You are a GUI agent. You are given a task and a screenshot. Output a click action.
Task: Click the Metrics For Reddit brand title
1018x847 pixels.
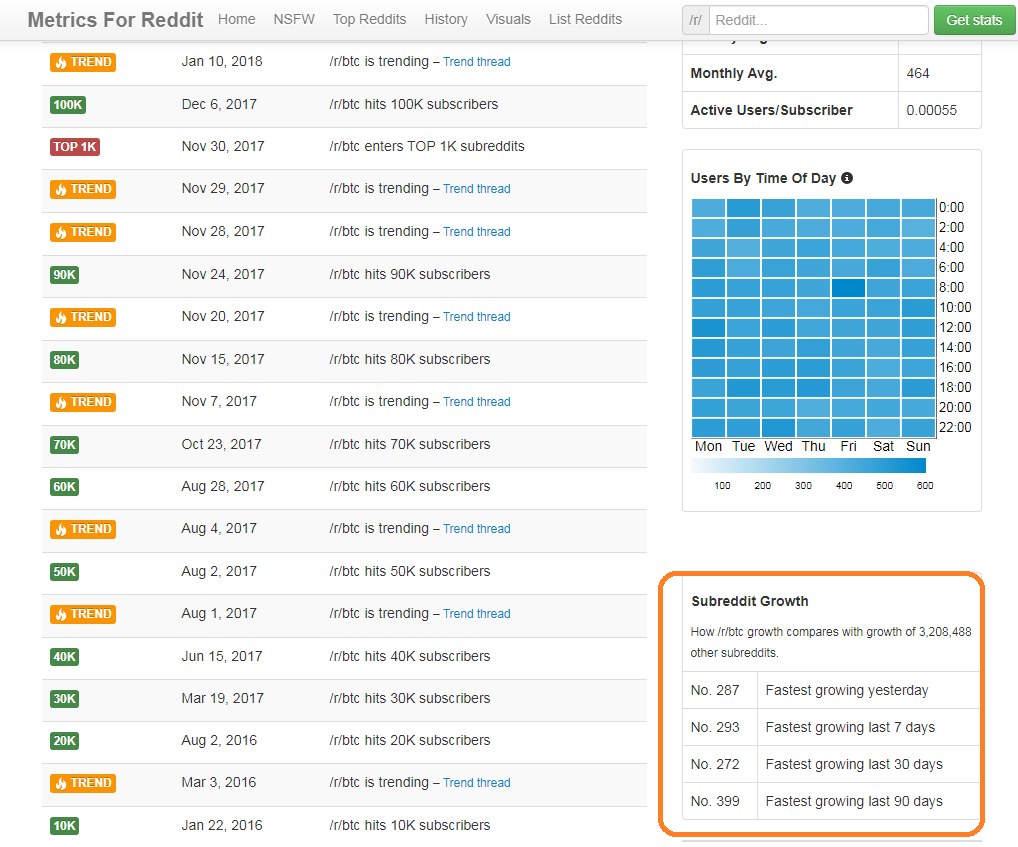click(x=116, y=20)
